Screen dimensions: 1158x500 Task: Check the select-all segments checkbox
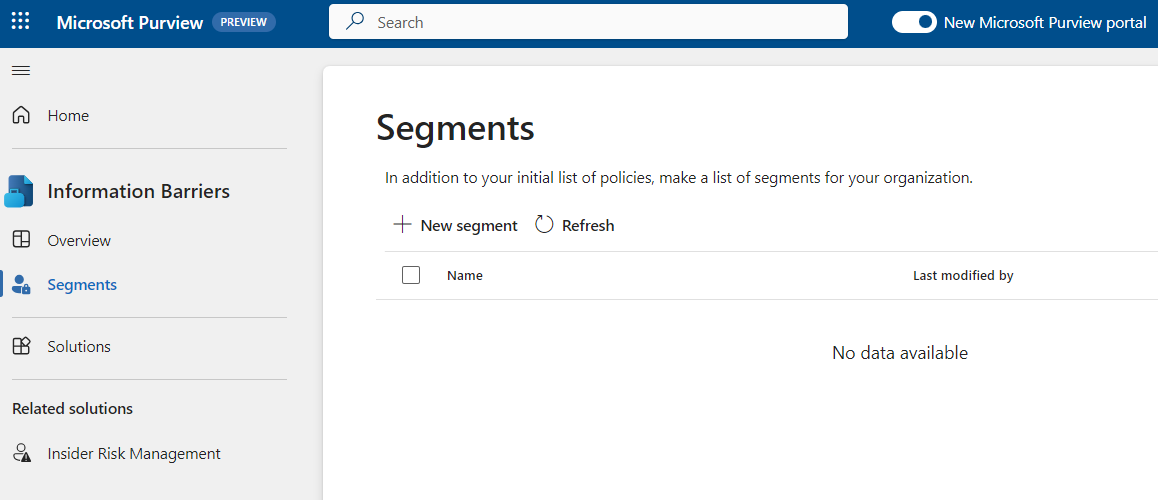(x=411, y=275)
